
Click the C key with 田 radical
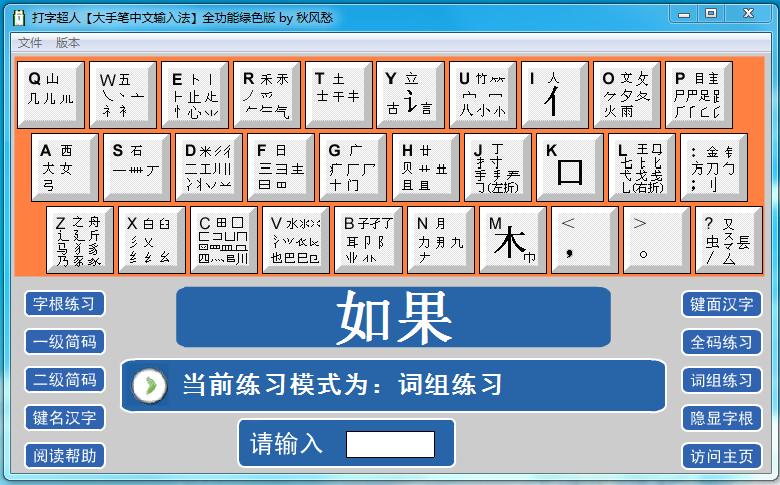(x=224, y=240)
